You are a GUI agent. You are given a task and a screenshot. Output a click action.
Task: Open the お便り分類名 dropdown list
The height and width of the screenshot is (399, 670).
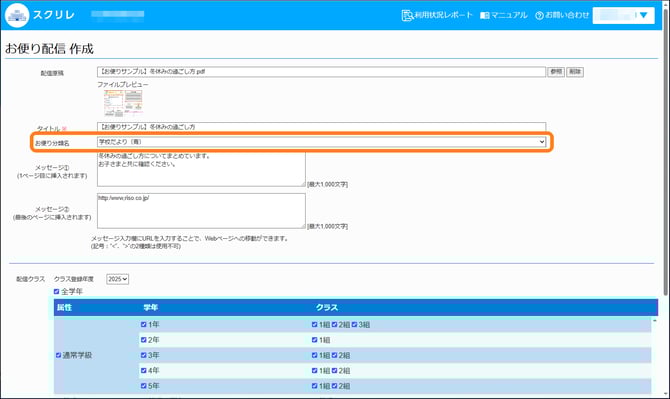pos(321,142)
